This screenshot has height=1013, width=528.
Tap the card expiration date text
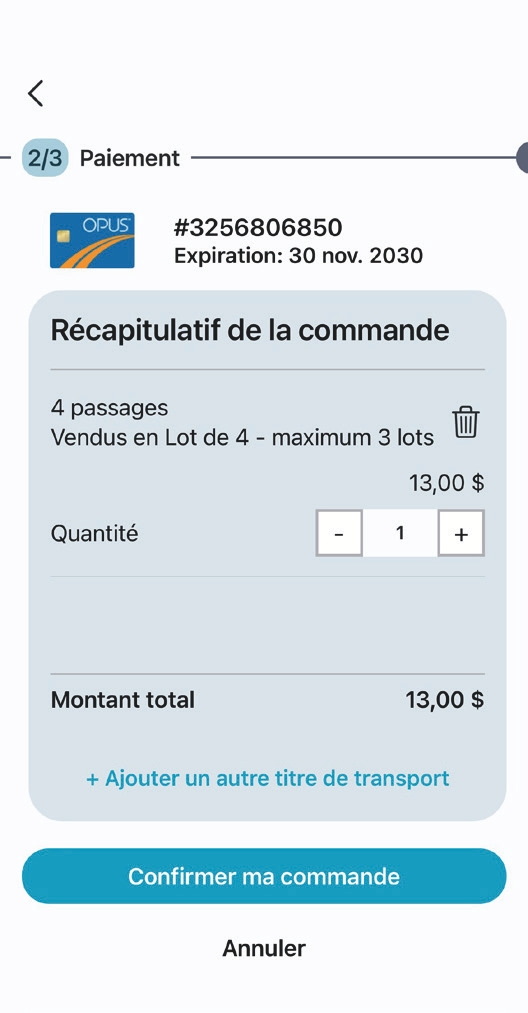[299, 256]
